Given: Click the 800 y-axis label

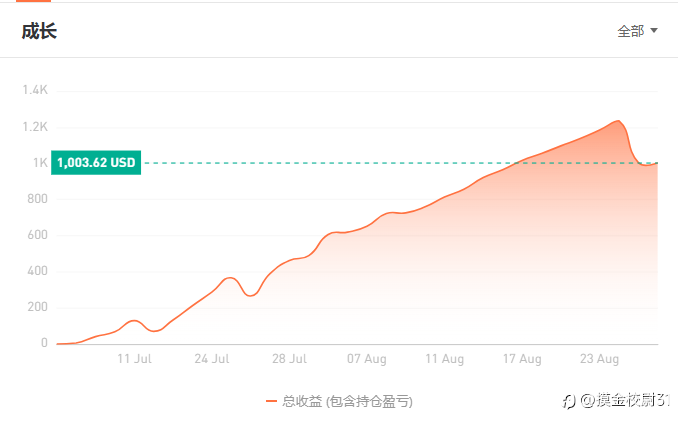Looking at the screenshot, I should (x=37, y=199).
